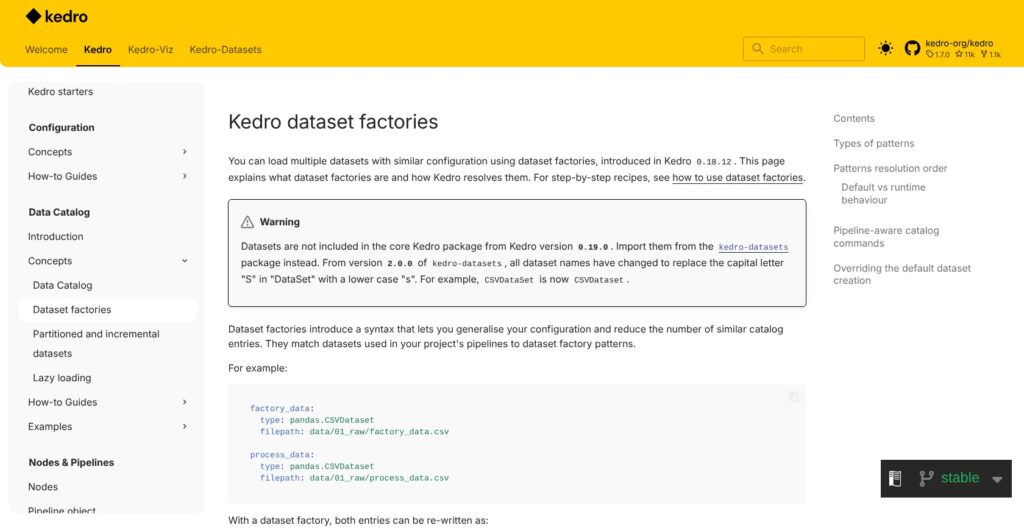Click the Kedro diamond logo
The height and width of the screenshot is (528, 1024).
(33, 16)
